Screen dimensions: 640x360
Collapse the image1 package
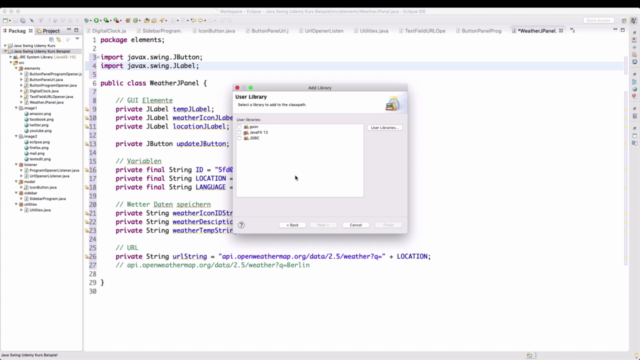[x=16, y=108]
